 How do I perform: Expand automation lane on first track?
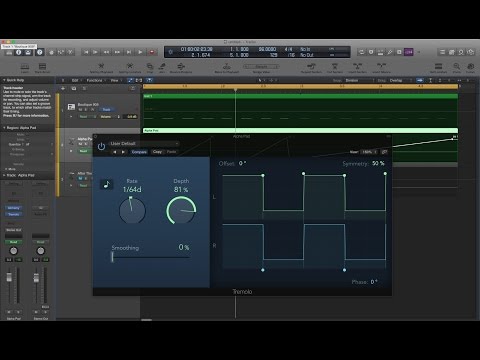click(x=71, y=117)
